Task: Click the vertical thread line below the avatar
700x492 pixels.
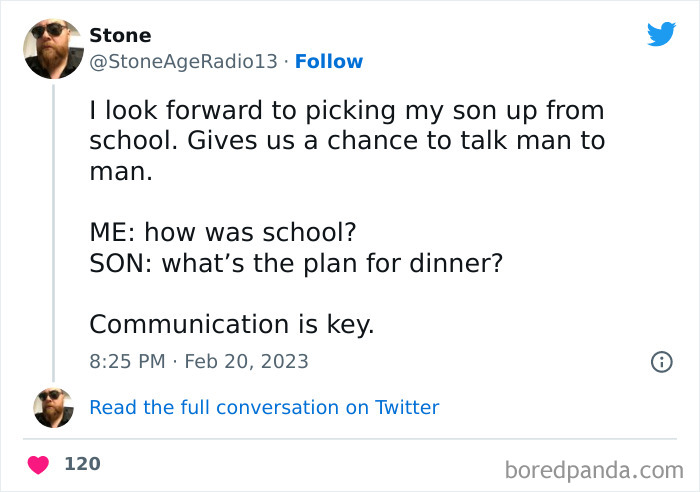Action: (x=53, y=230)
